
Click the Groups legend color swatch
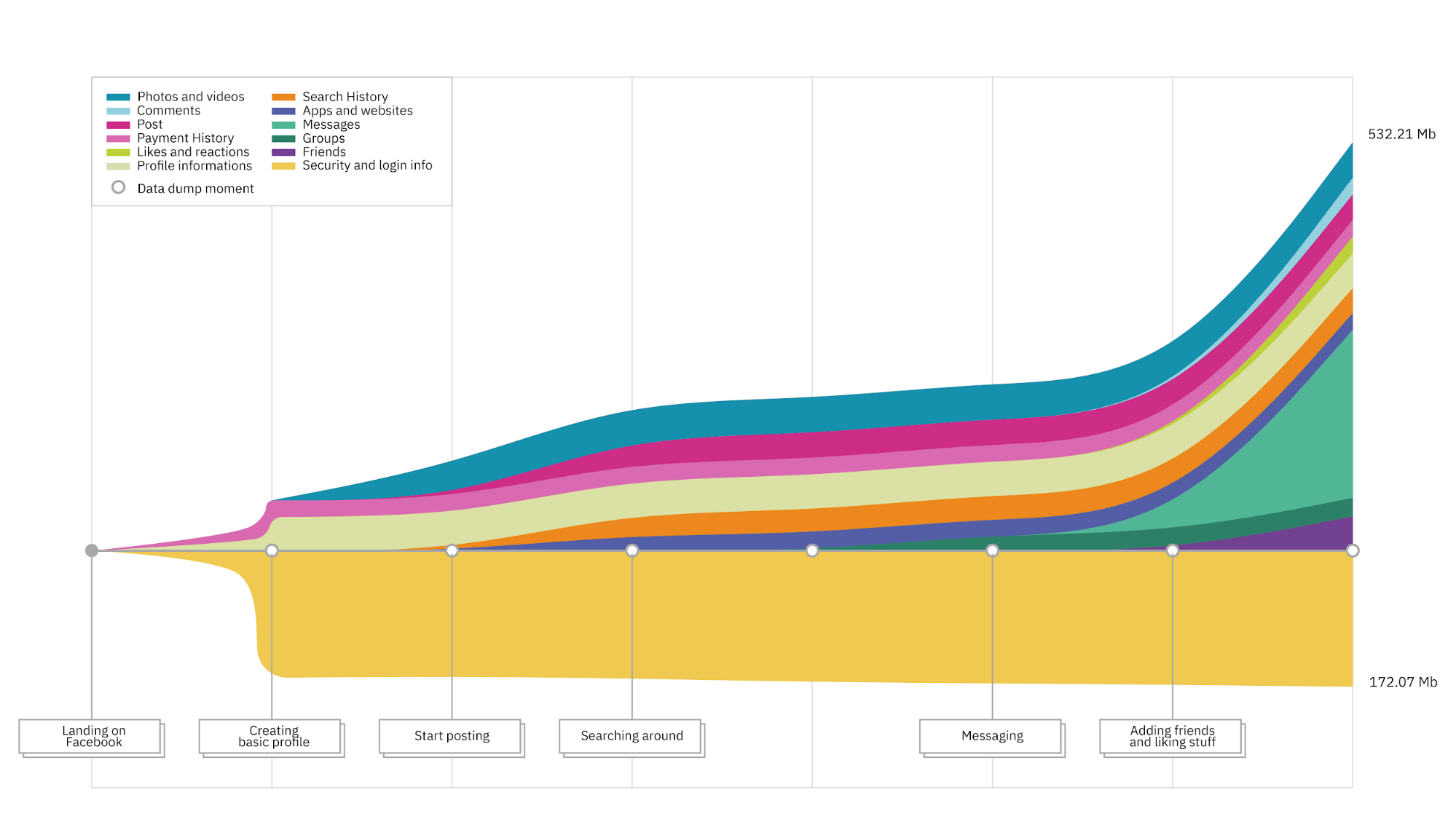pos(283,138)
